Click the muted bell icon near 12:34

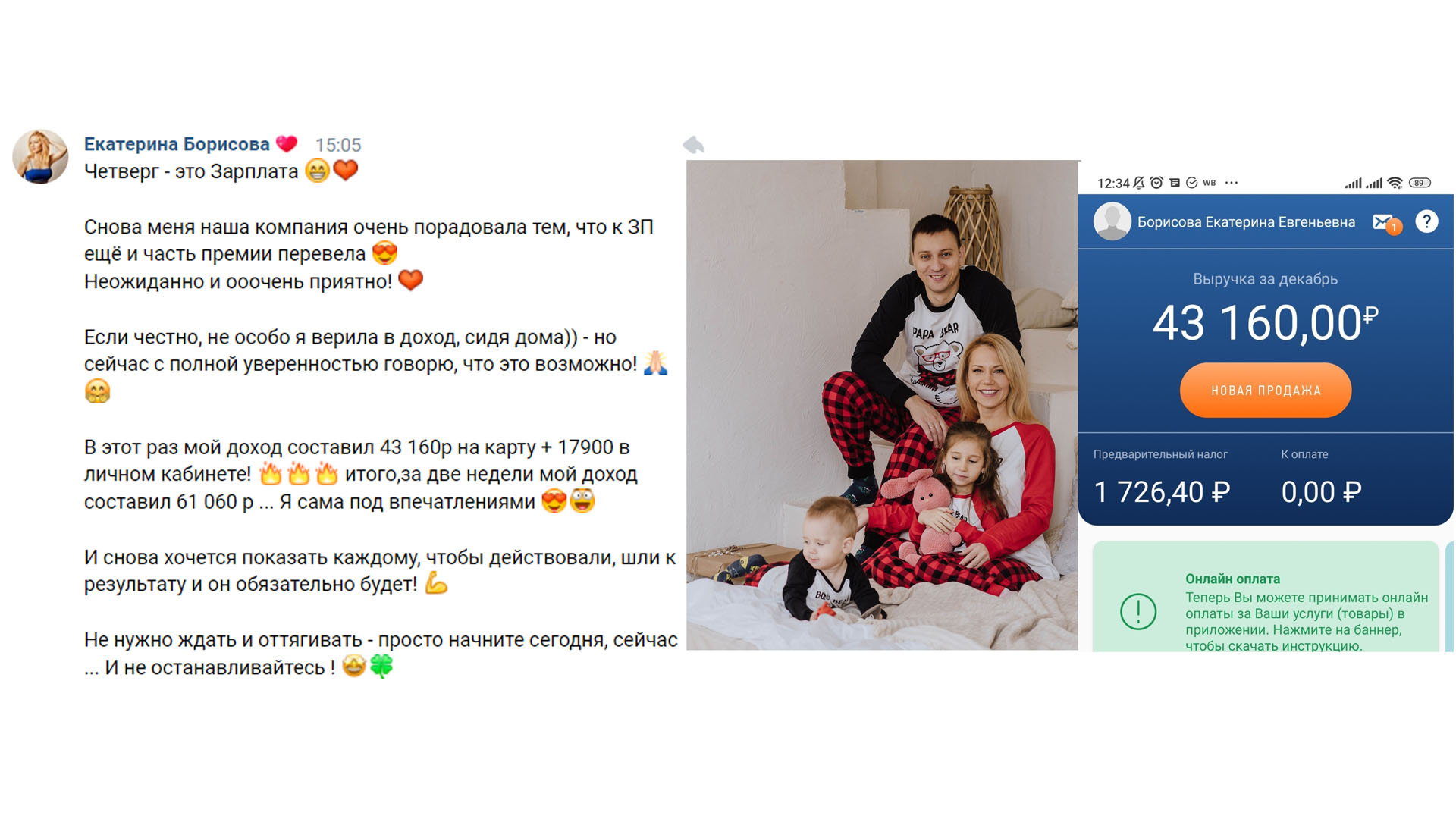(x=1139, y=183)
